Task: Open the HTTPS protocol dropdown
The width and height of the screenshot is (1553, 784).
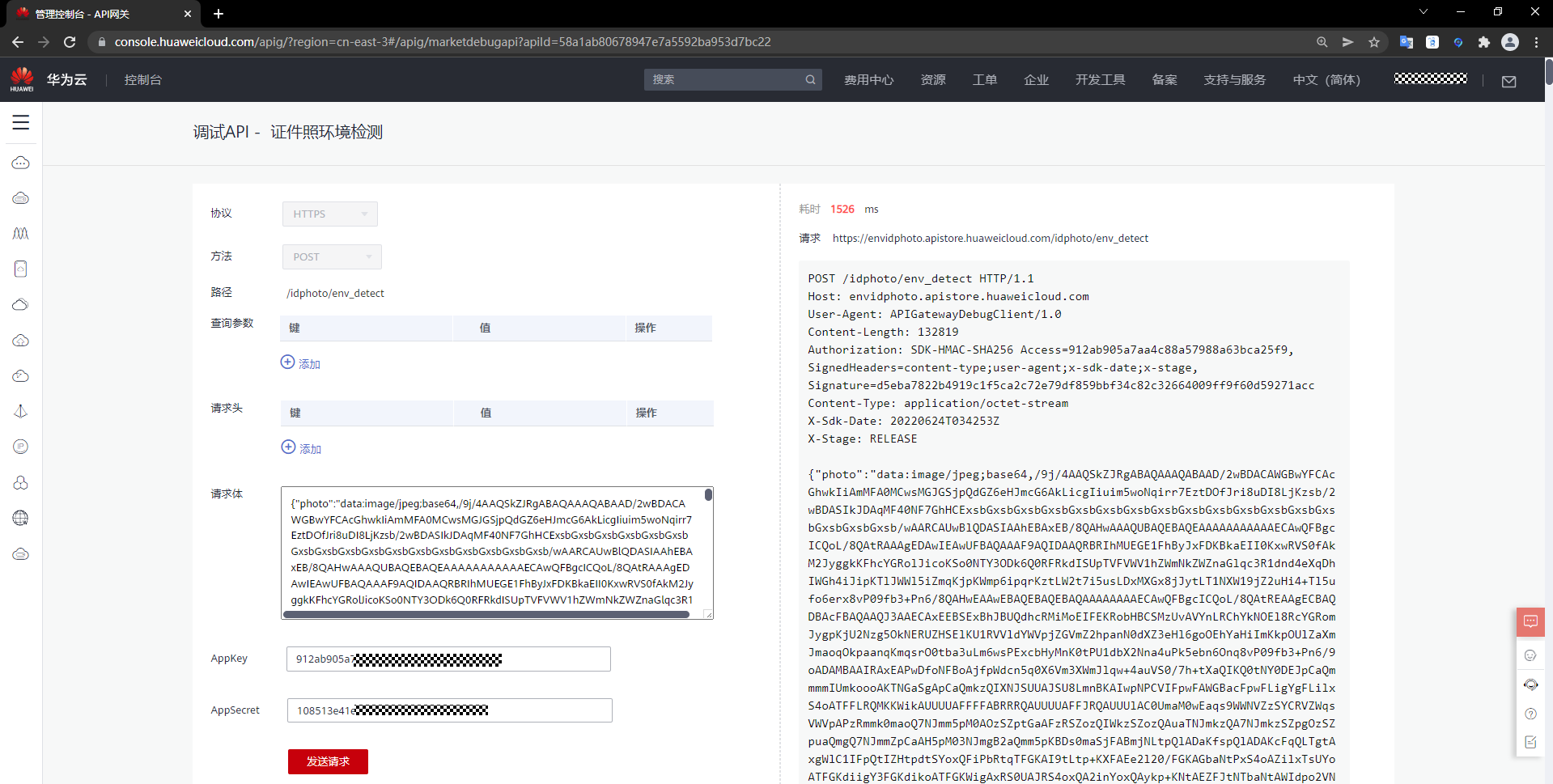Action: click(330, 214)
